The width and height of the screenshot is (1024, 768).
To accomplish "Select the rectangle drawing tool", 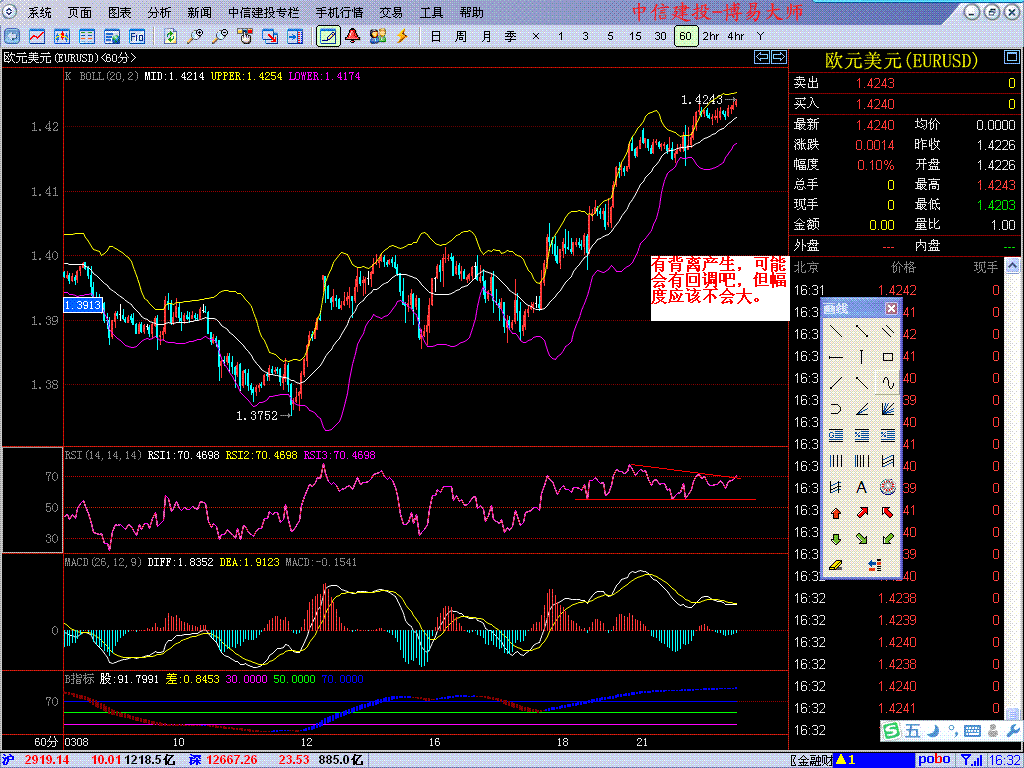I will [888, 357].
